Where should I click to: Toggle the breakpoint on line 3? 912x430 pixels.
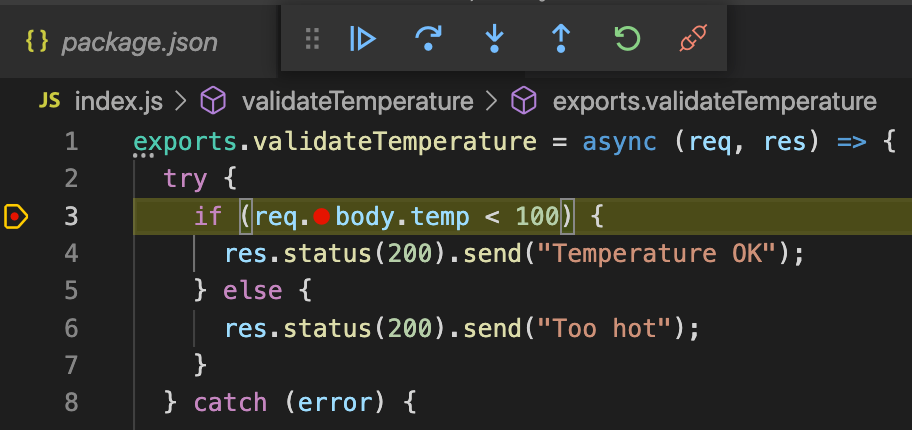pyautogui.click(x=17, y=216)
